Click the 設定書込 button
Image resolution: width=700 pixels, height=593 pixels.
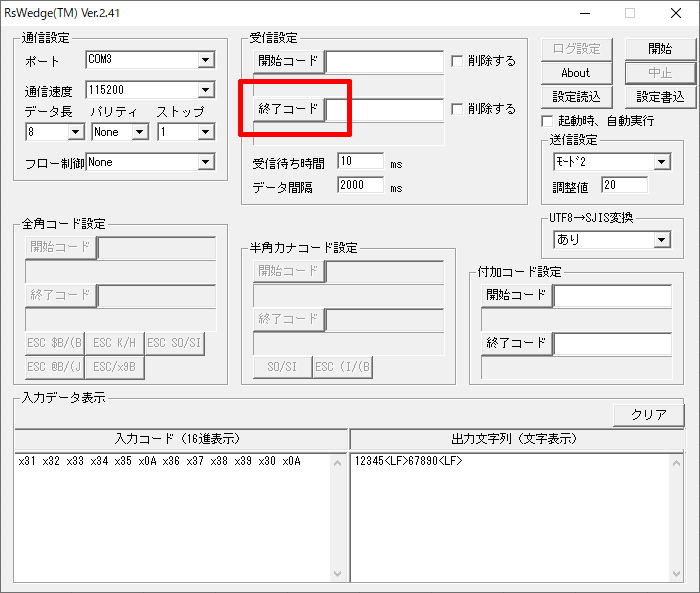point(660,97)
